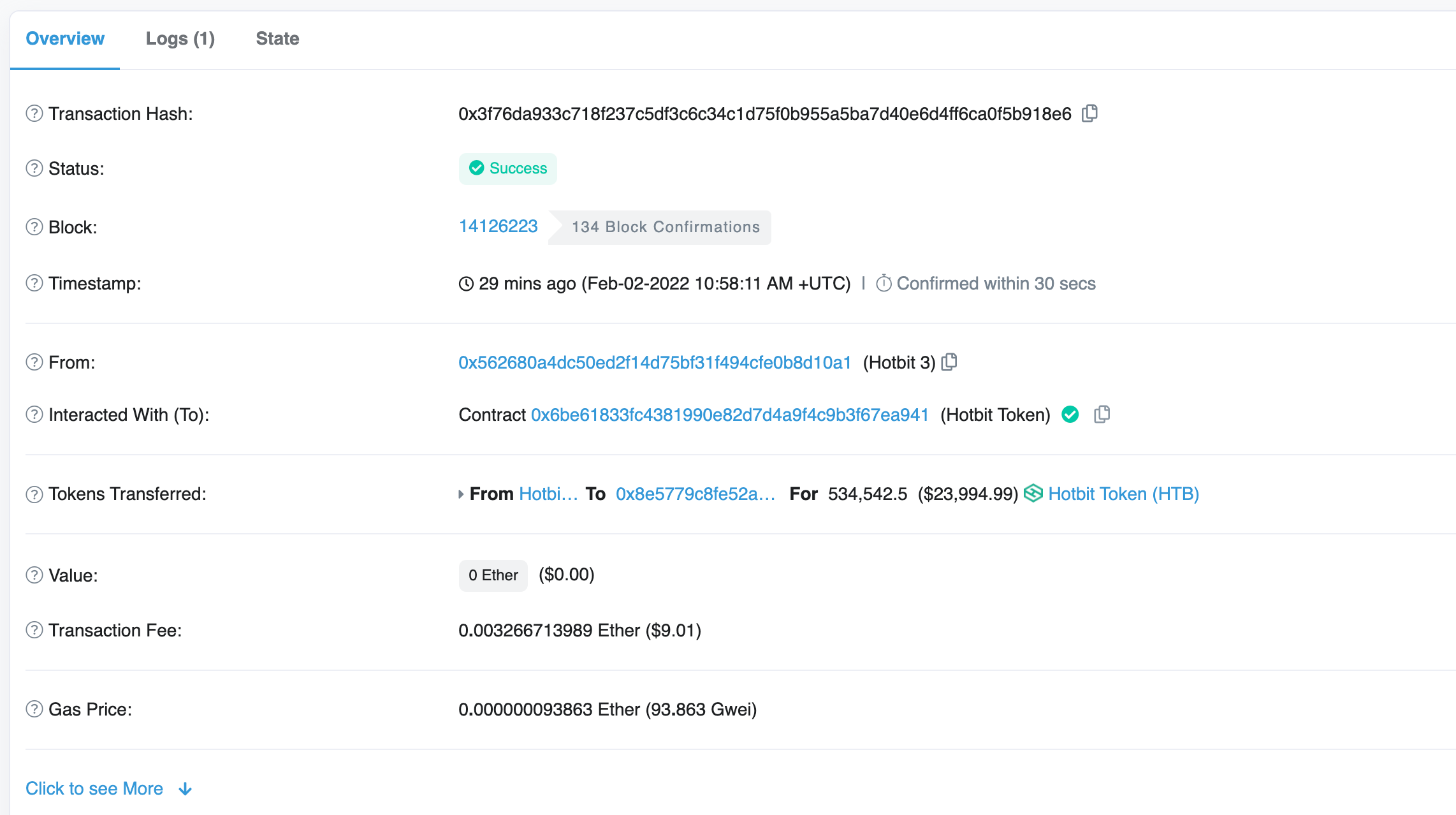The image size is (1456, 815).
Task: Expand the tokens transferred details triangle
Action: click(461, 494)
